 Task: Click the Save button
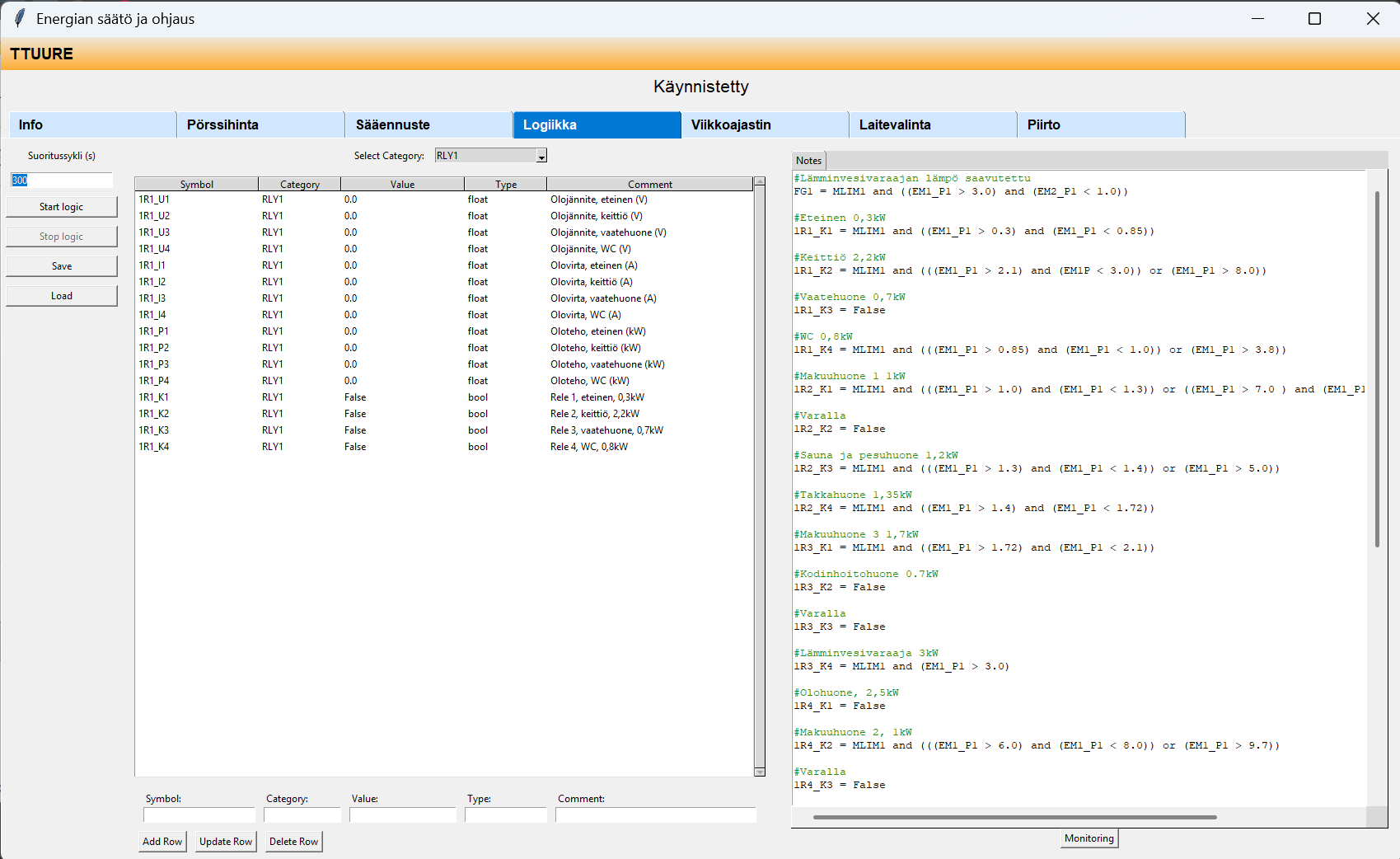point(62,266)
